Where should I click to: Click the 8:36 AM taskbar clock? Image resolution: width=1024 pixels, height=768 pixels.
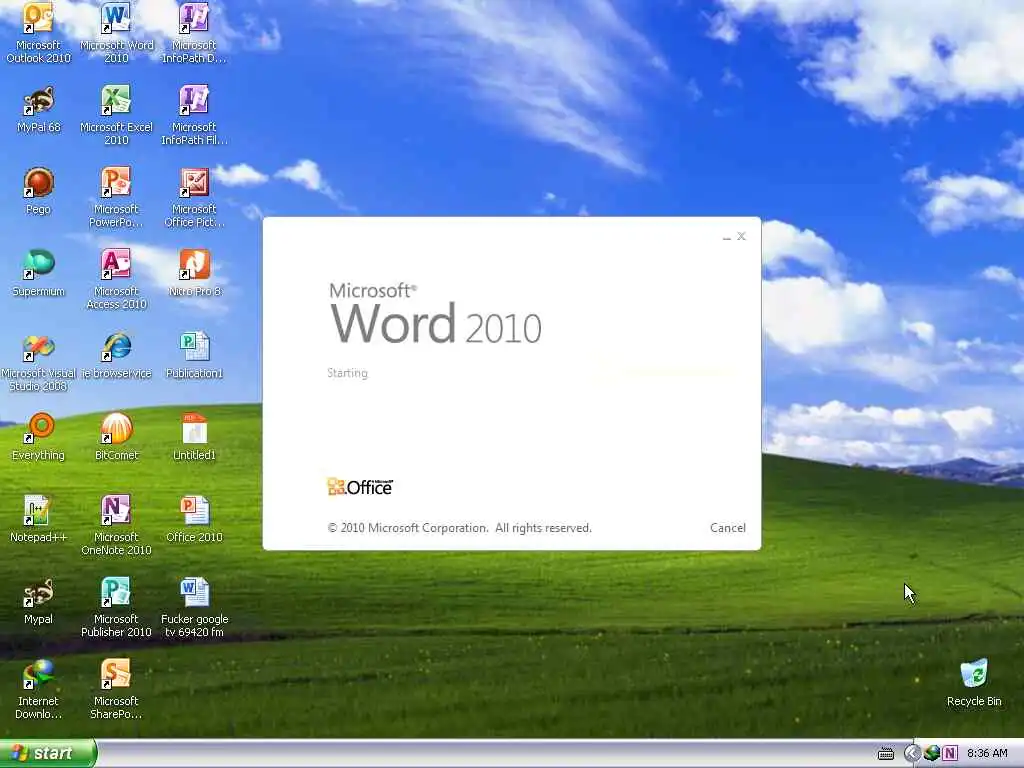point(987,754)
